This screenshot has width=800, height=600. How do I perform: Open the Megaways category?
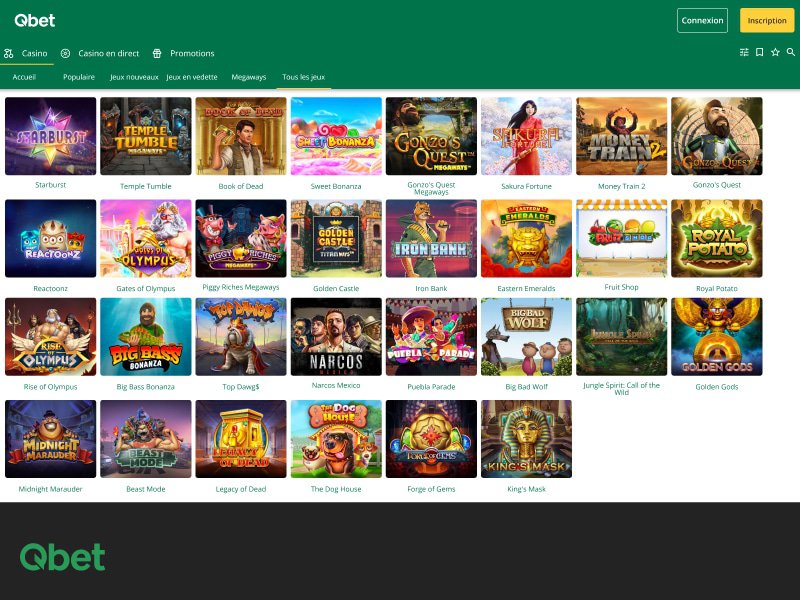coord(249,77)
